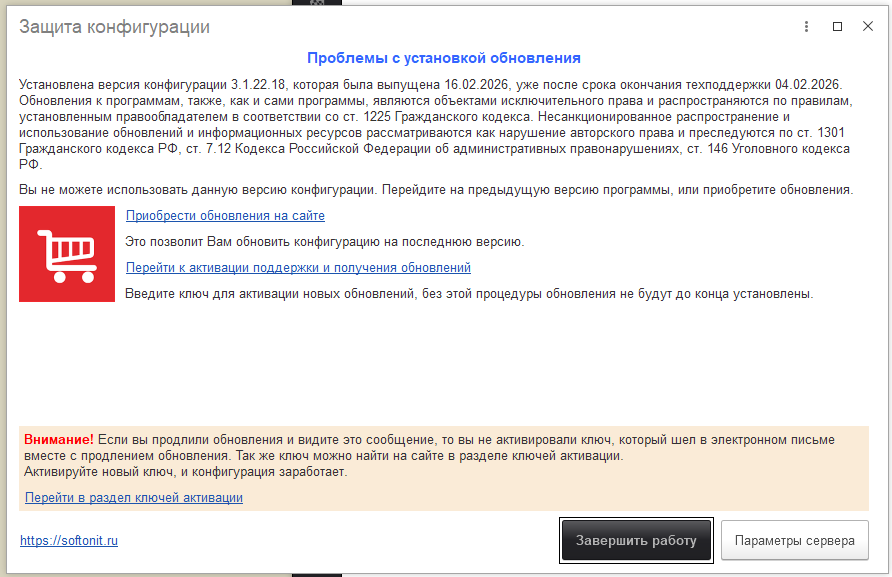Screen dimensions: 892x577
Task: Close the Защита конфигурации dialog
Action: click(x=866, y=27)
